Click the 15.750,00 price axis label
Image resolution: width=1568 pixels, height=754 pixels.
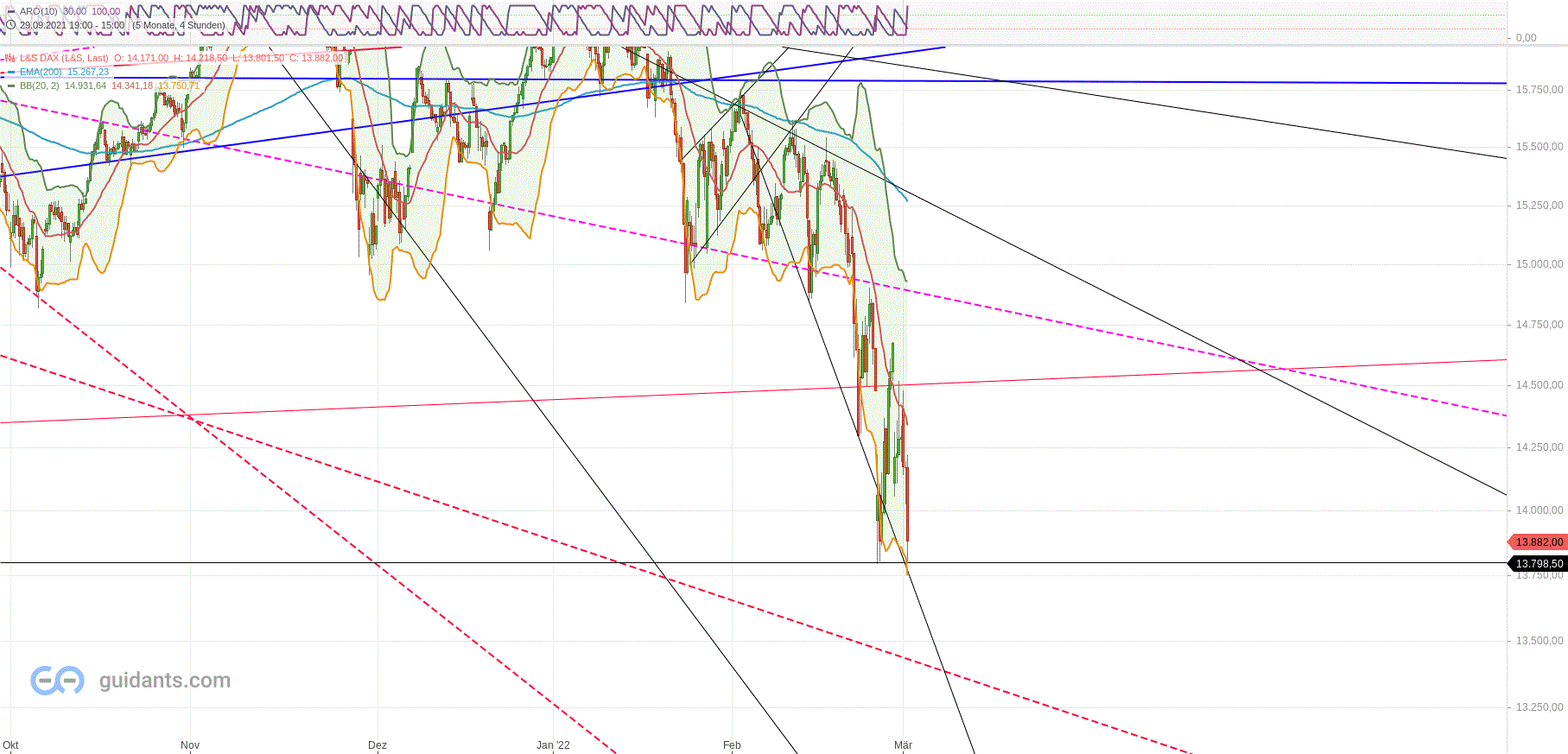(x=1539, y=90)
